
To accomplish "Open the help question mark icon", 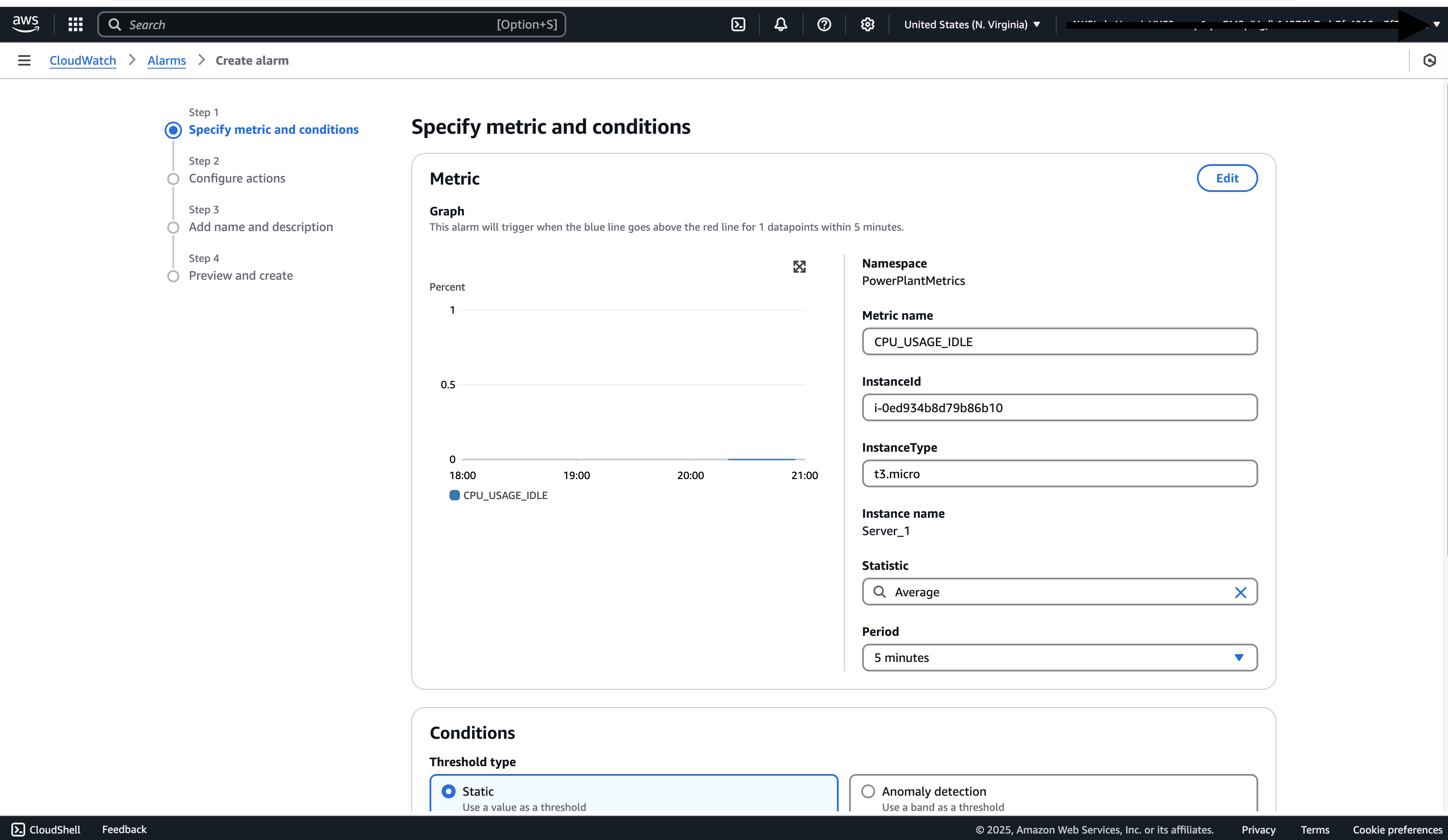I will (x=824, y=24).
